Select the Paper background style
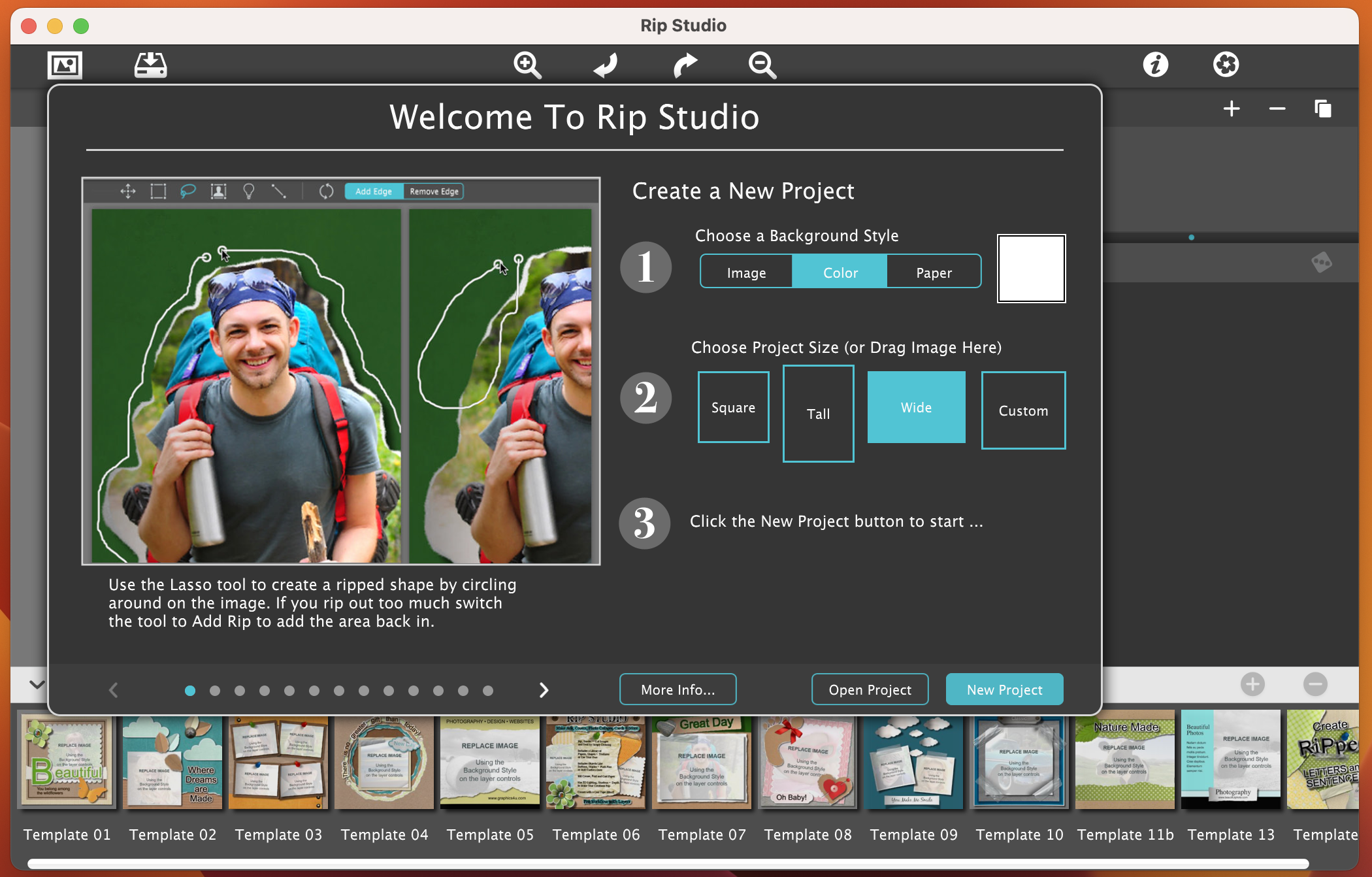The height and width of the screenshot is (877, 1372). coord(934,272)
